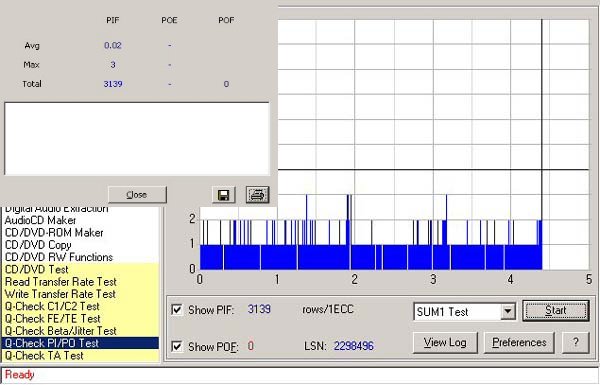
Task: Click the PIF column header
Action: pos(113,20)
